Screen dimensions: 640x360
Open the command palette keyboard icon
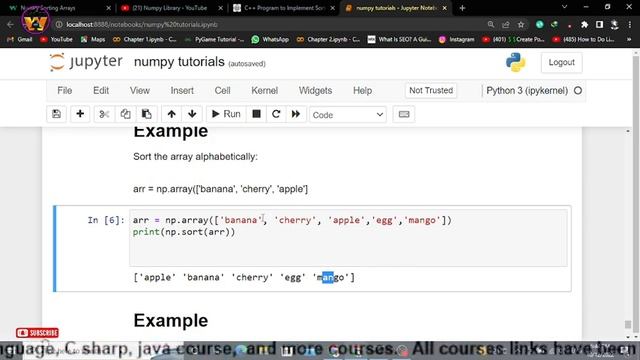404,114
